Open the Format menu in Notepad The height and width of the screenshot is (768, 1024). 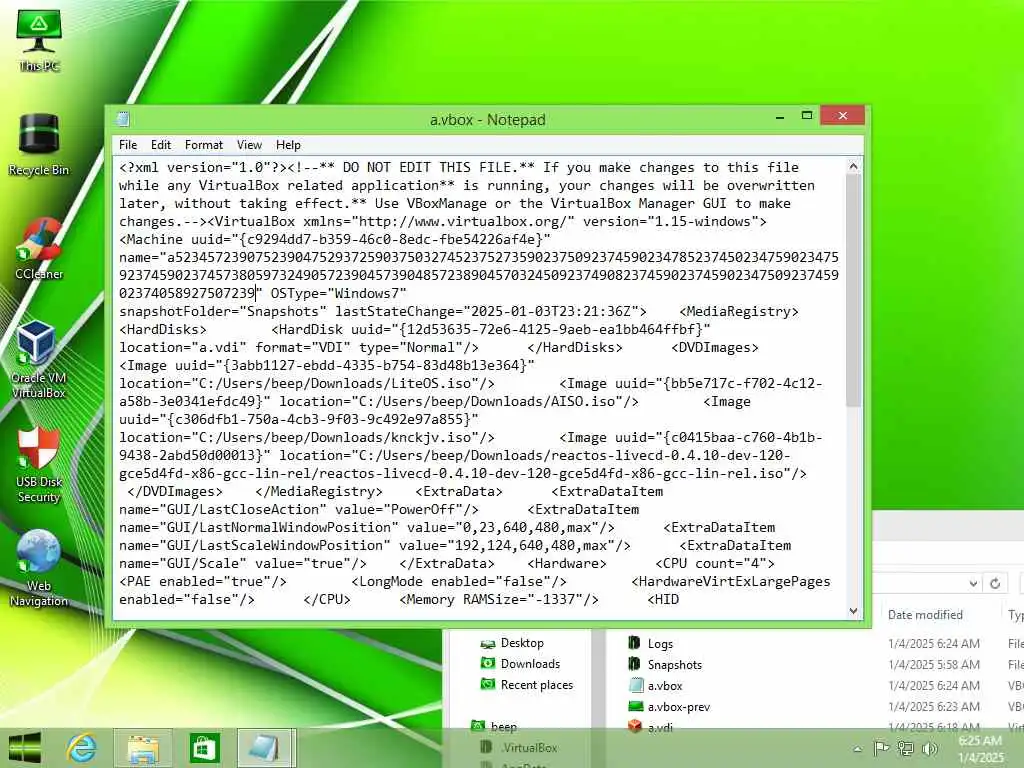pos(204,145)
